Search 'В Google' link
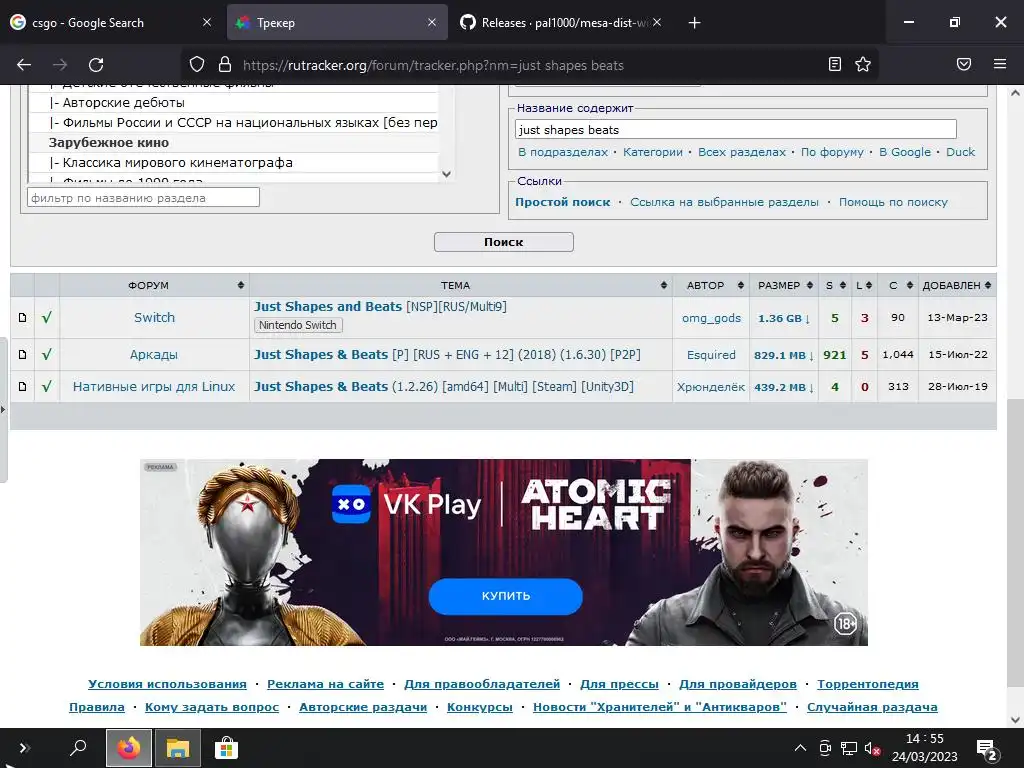The image size is (1024, 768). (x=904, y=152)
